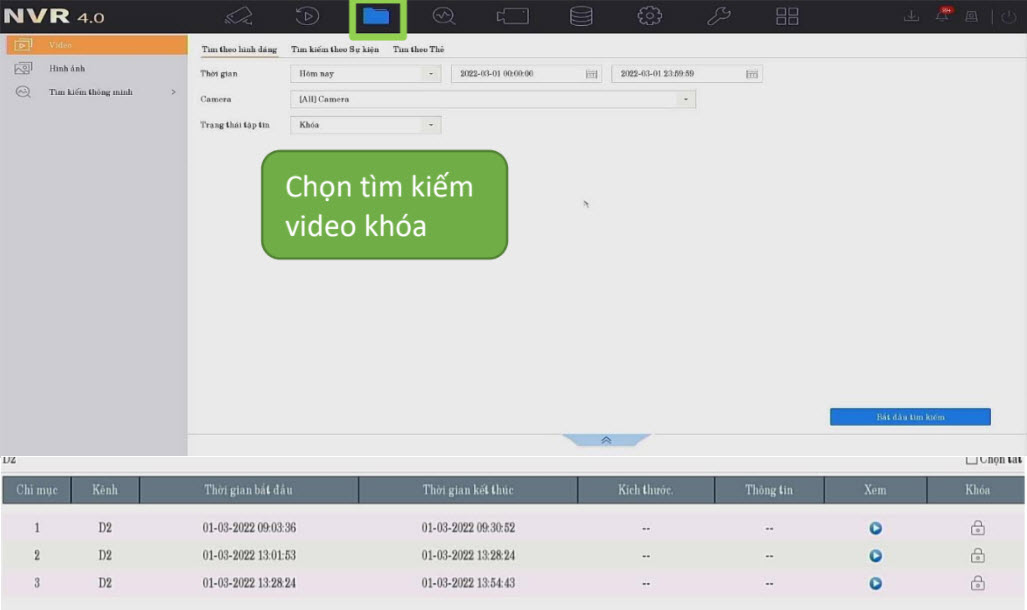
Task: Switch to 'Tìm kiếm theo Sự kiện' tab
Action: click(334, 49)
